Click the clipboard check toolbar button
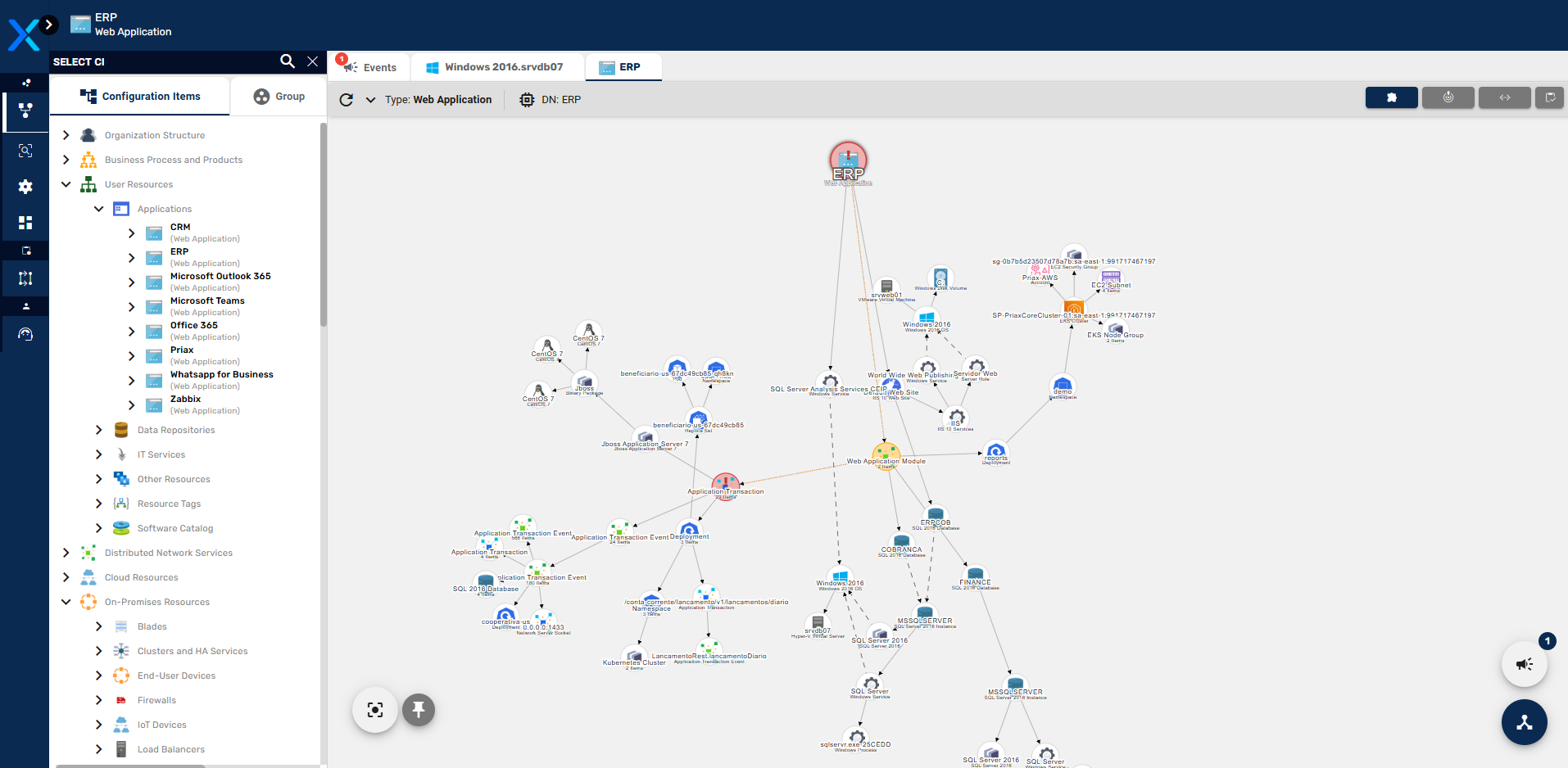Screen dimensions: 1568x768 pos(1550,97)
